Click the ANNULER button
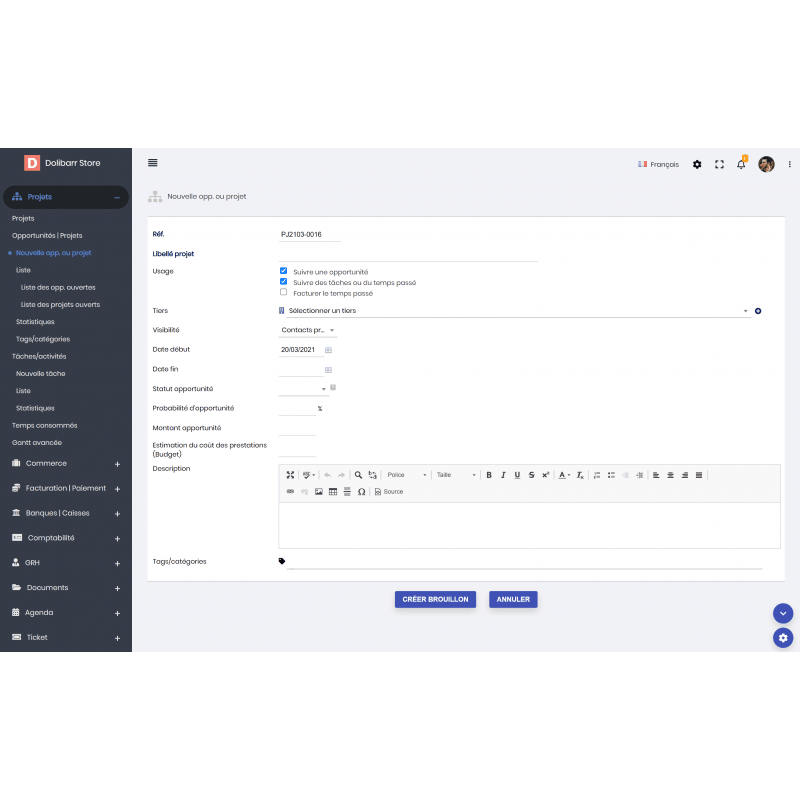This screenshot has width=800, height=800. pos(513,599)
